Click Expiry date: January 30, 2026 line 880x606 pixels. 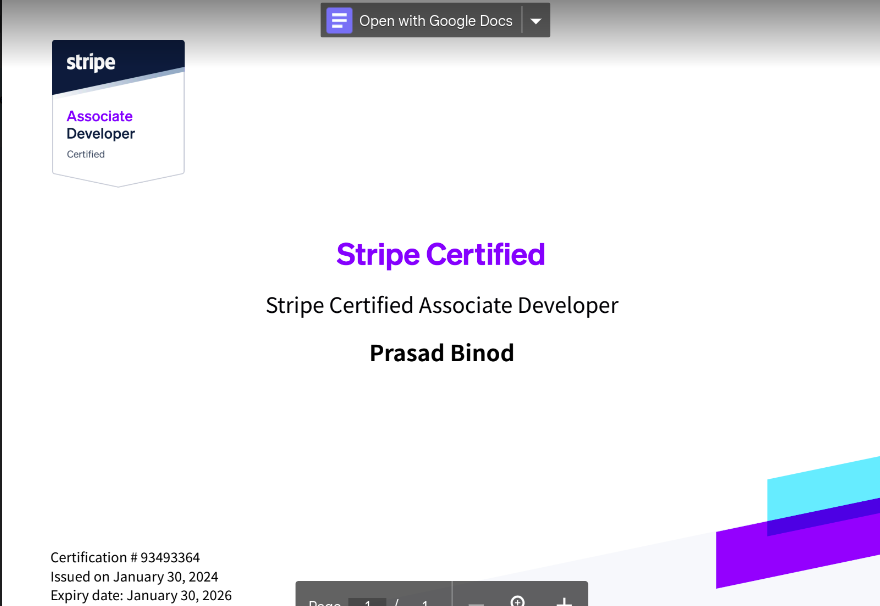[141, 595]
